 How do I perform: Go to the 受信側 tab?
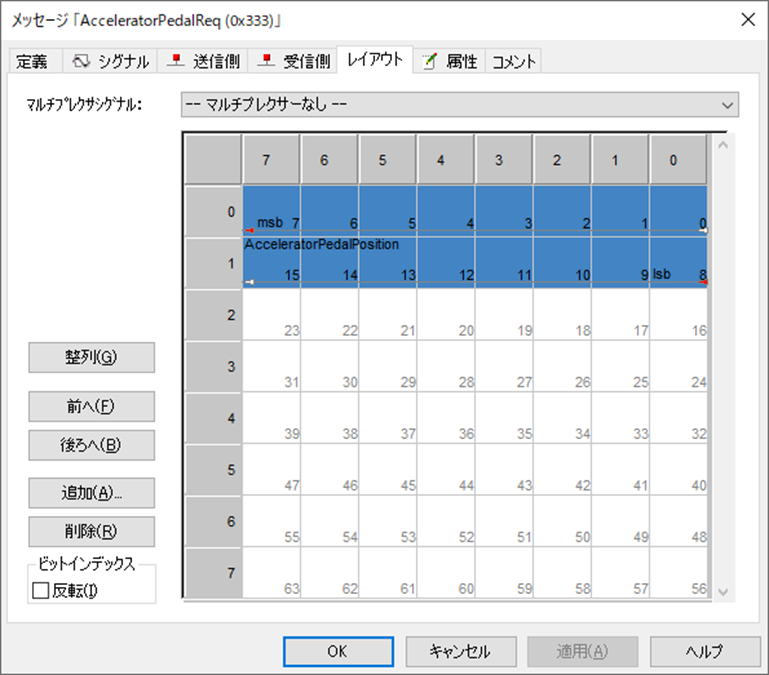293,62
